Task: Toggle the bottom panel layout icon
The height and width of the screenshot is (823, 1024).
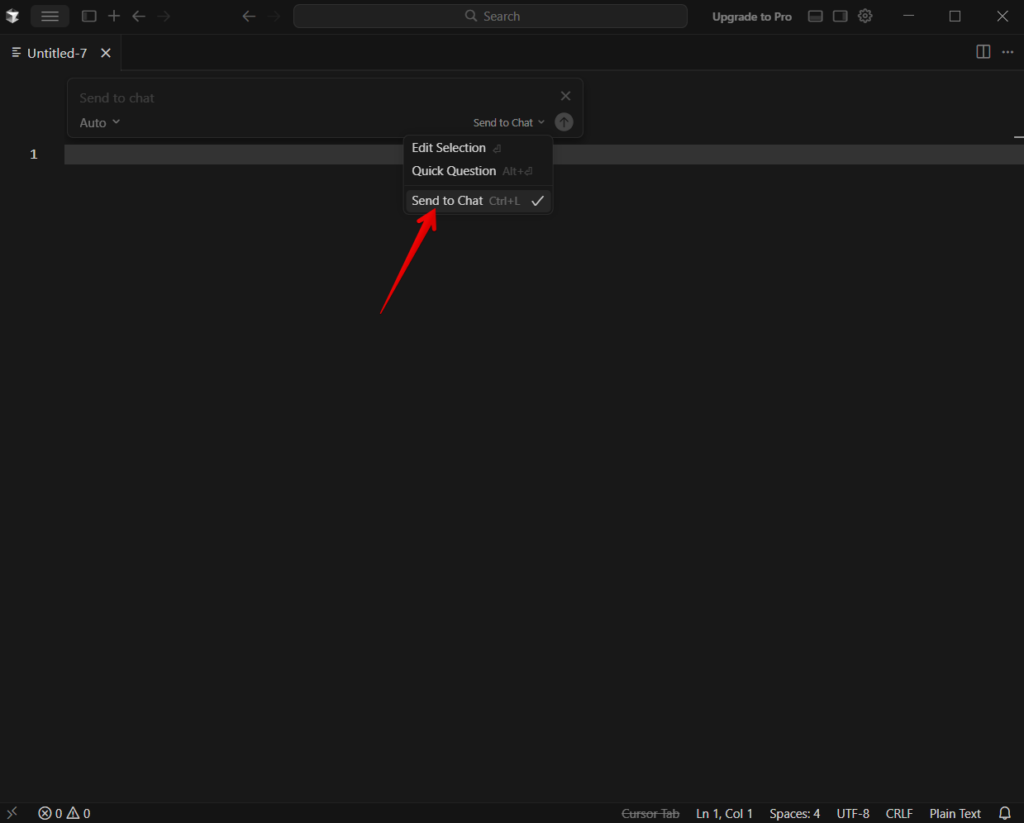Action: [815, 16]
